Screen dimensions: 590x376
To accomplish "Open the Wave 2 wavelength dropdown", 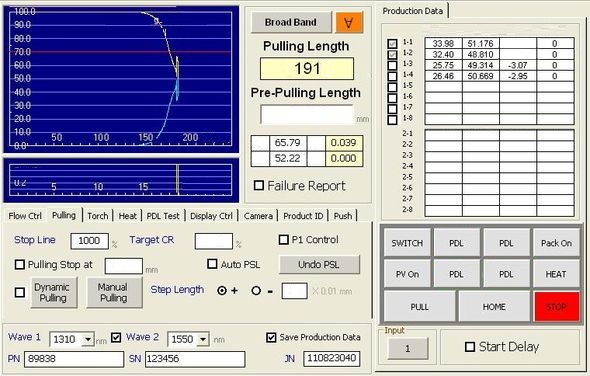I will [203, 339].
